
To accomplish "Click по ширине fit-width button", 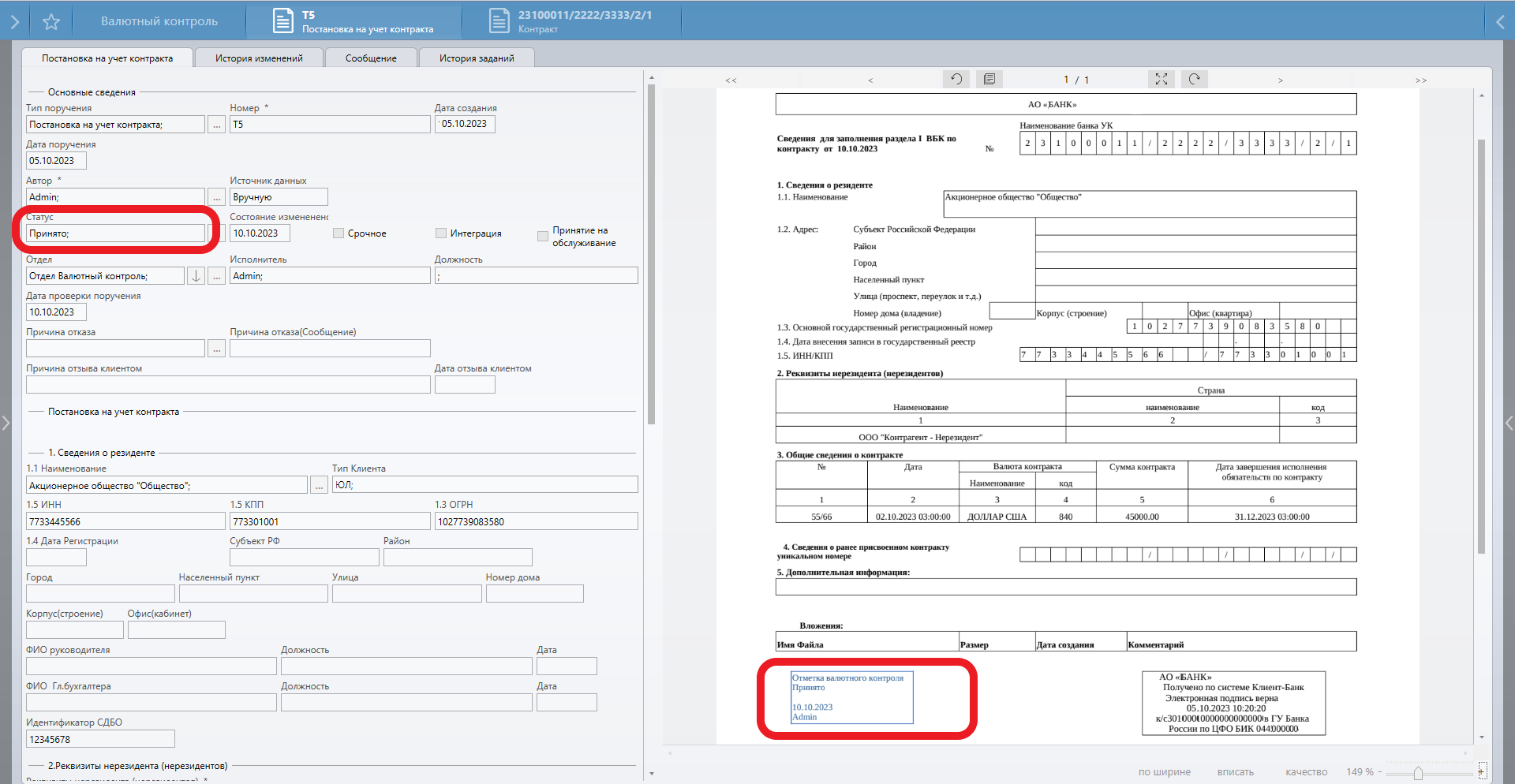I will point(1164,772).
